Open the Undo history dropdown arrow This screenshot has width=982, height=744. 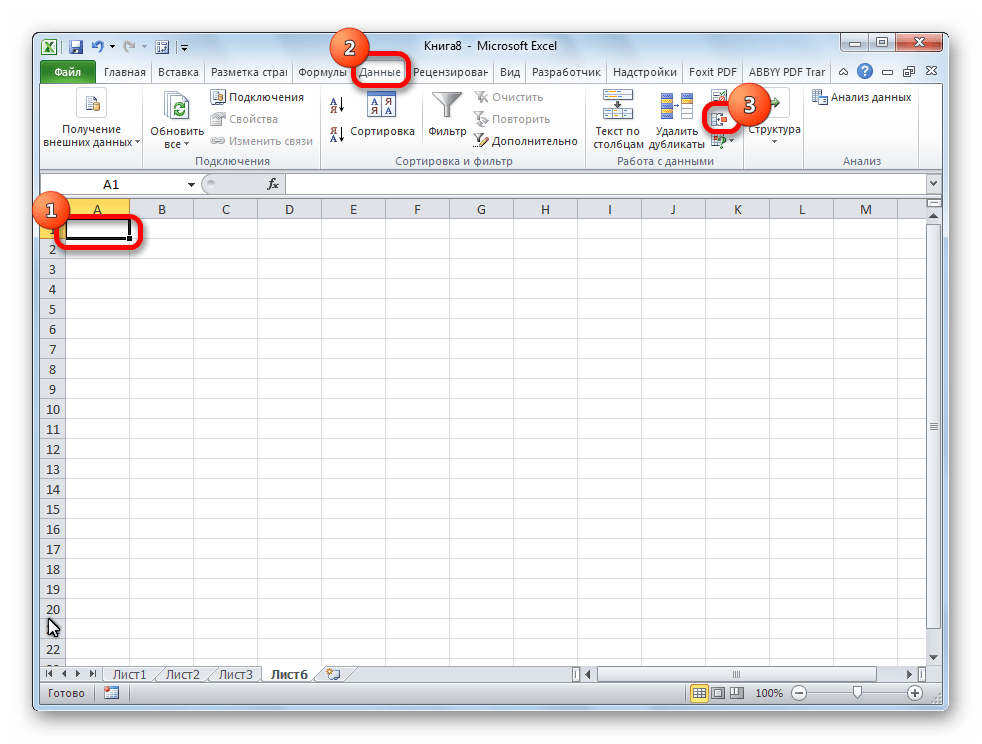click(112, 47)
